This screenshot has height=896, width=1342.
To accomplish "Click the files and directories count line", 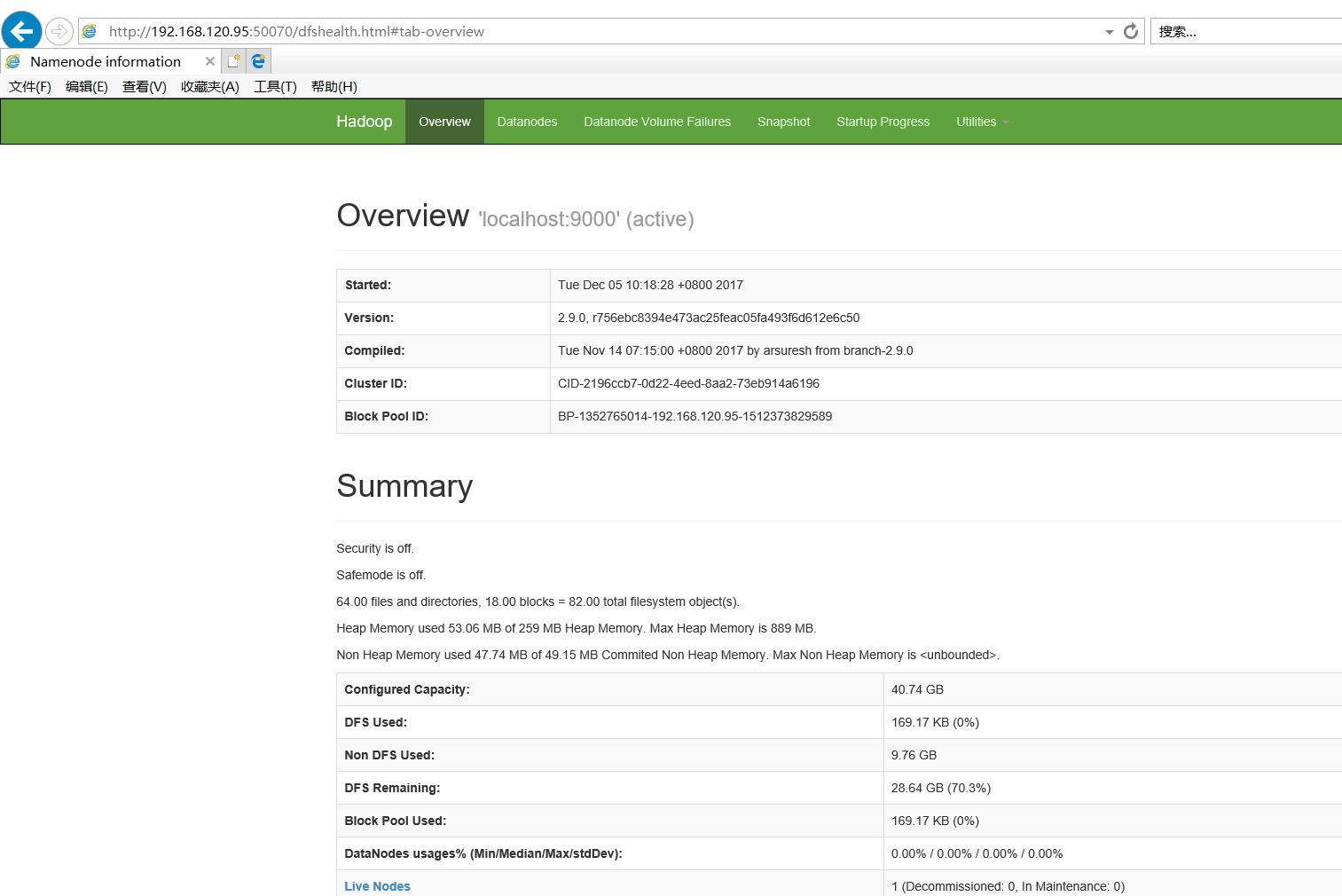I will pyautogui.click(x=538, y=601).
